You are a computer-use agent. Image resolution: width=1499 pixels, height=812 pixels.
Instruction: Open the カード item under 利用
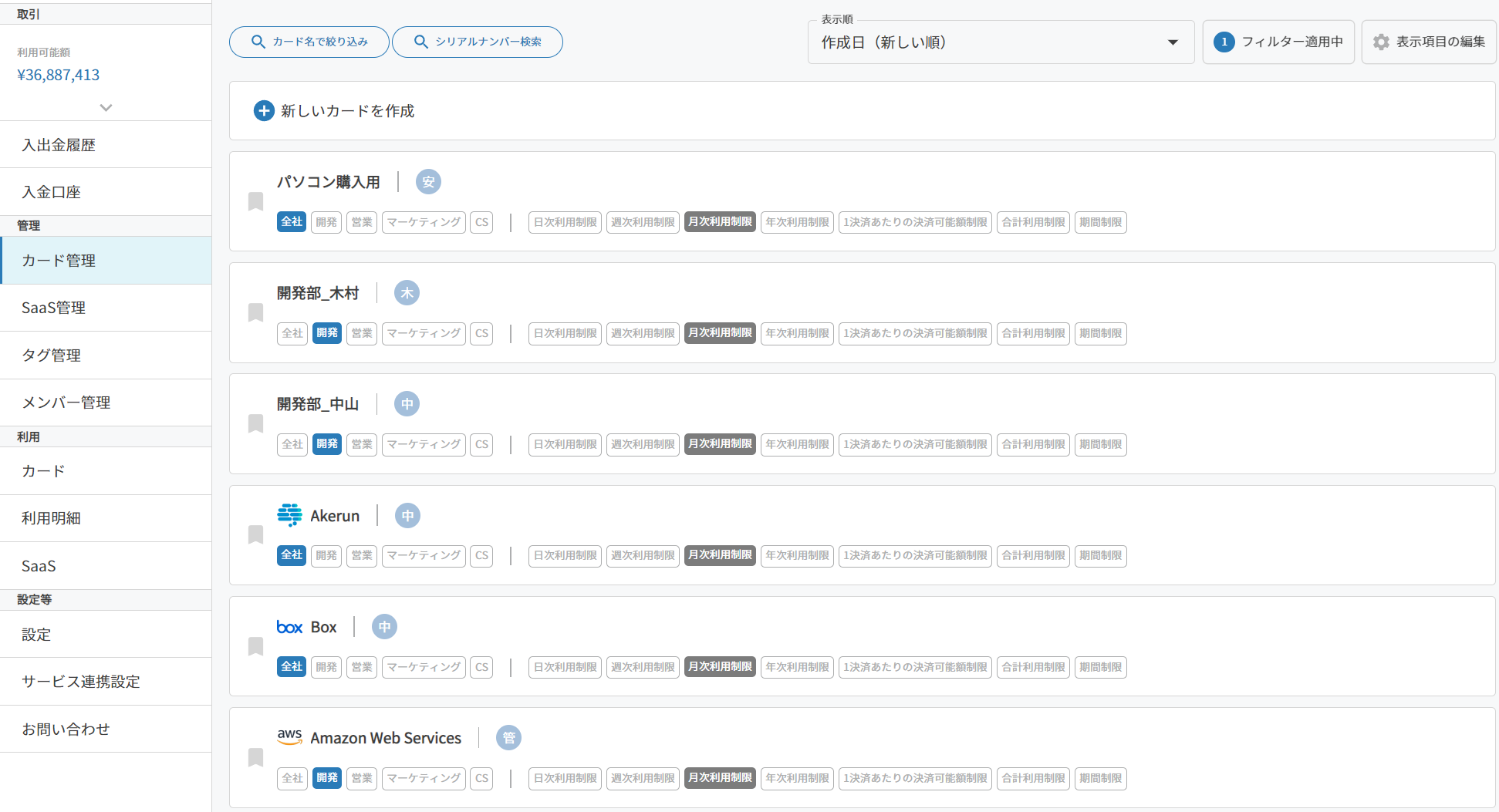[x=106, y=471]
